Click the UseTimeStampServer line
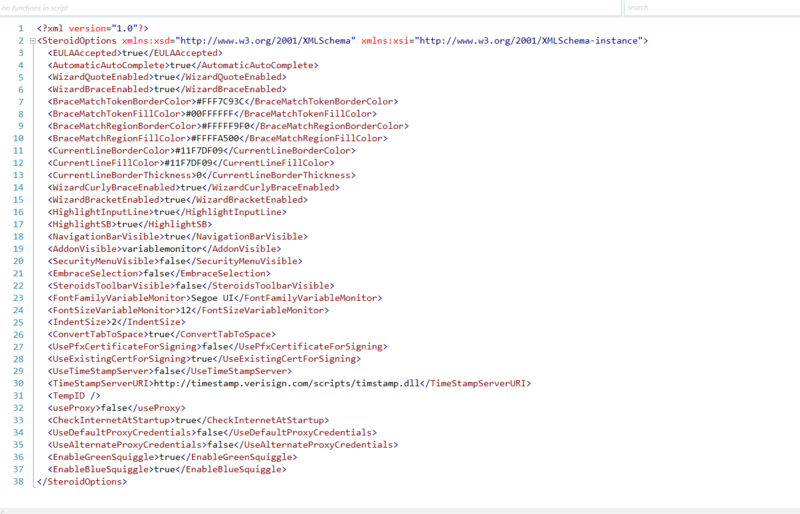 tap(170, 371)
